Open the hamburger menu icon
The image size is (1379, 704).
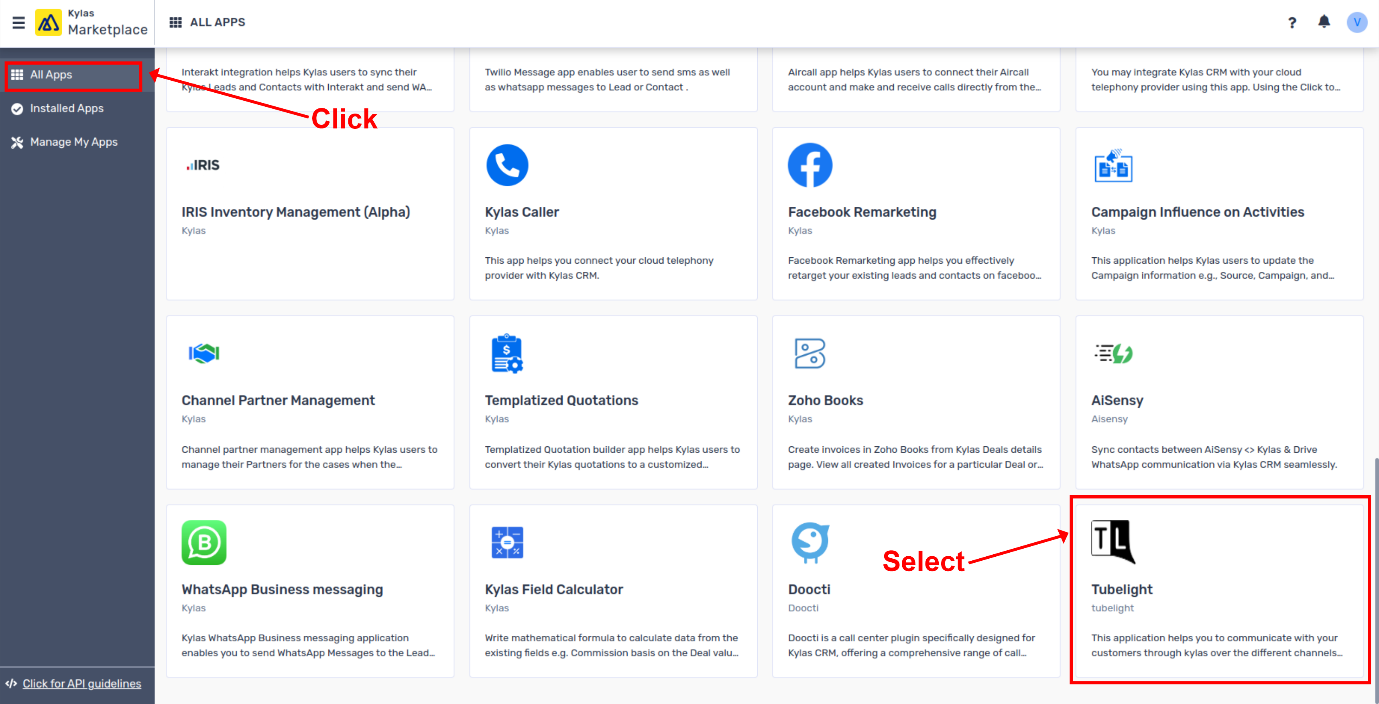18,23
